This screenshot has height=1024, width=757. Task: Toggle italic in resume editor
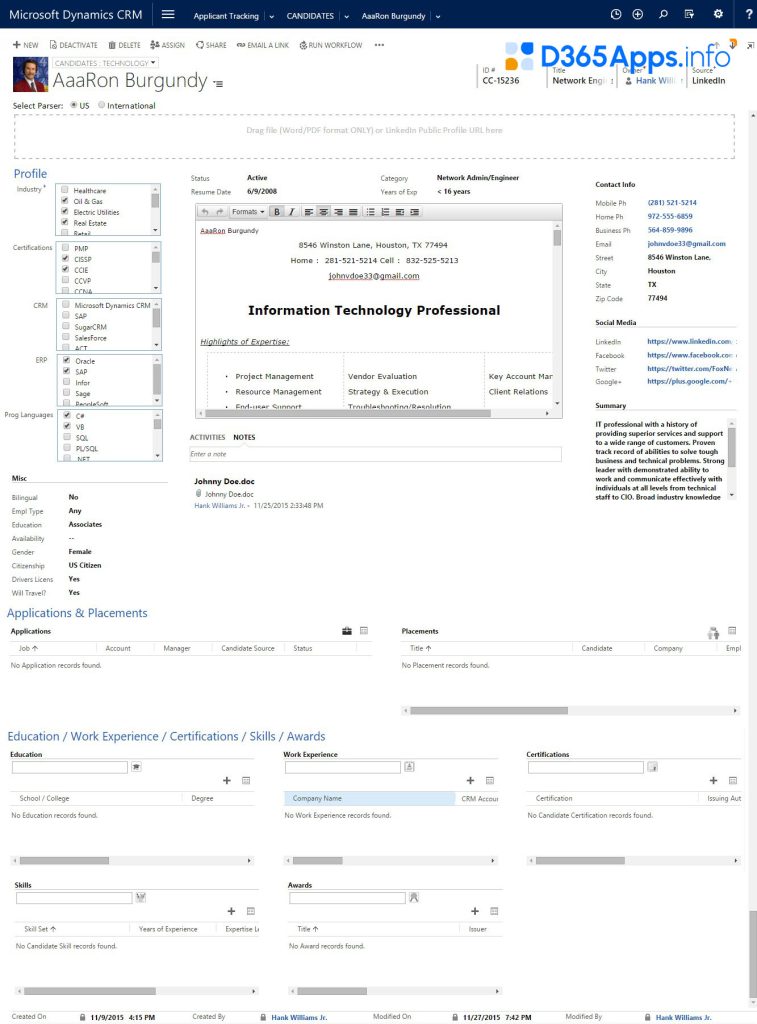click(x=292, y=212)
